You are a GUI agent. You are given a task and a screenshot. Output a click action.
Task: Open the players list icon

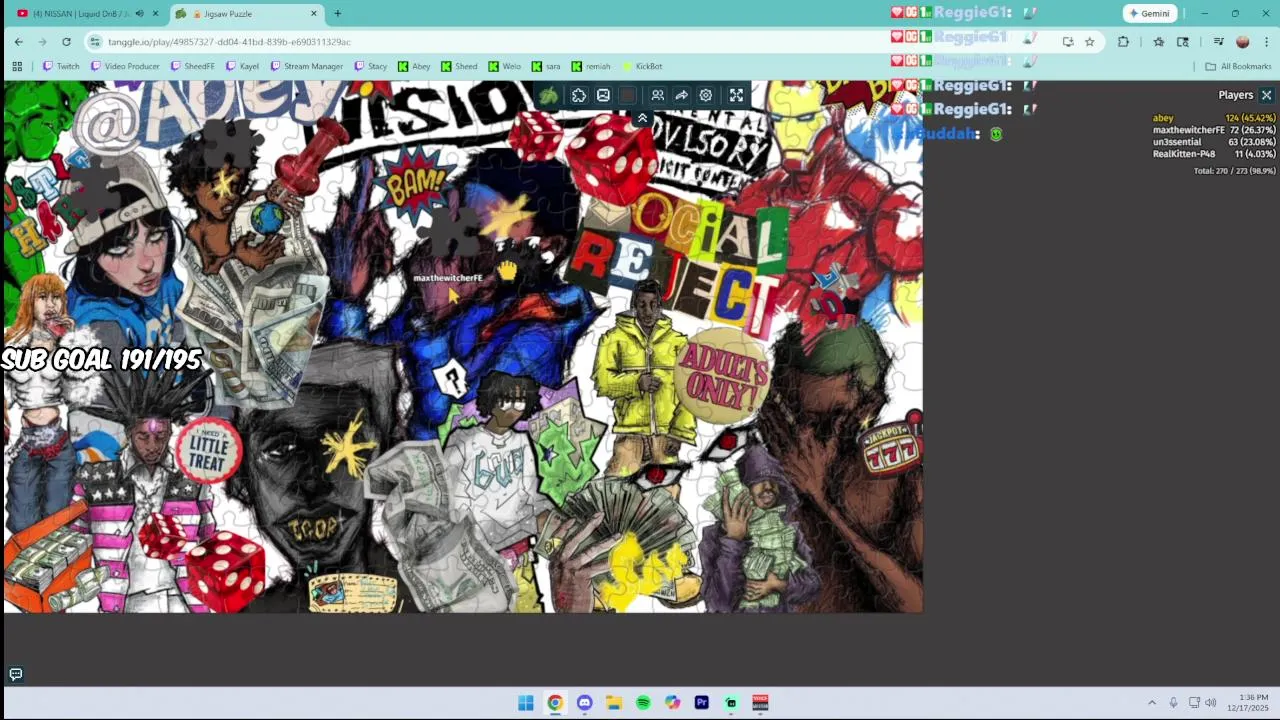(658, 95)
